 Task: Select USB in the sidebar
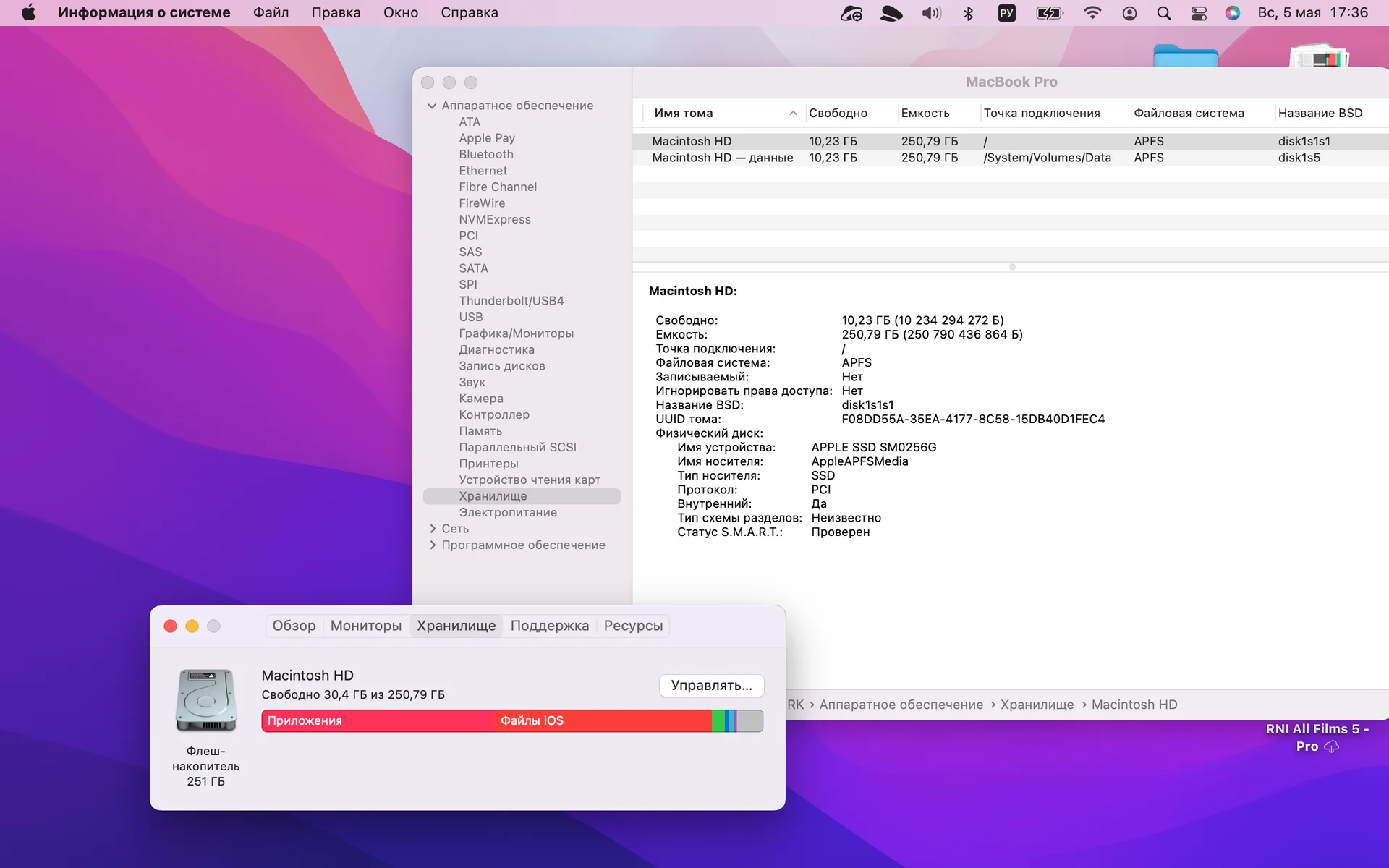[x=470, y=318]
